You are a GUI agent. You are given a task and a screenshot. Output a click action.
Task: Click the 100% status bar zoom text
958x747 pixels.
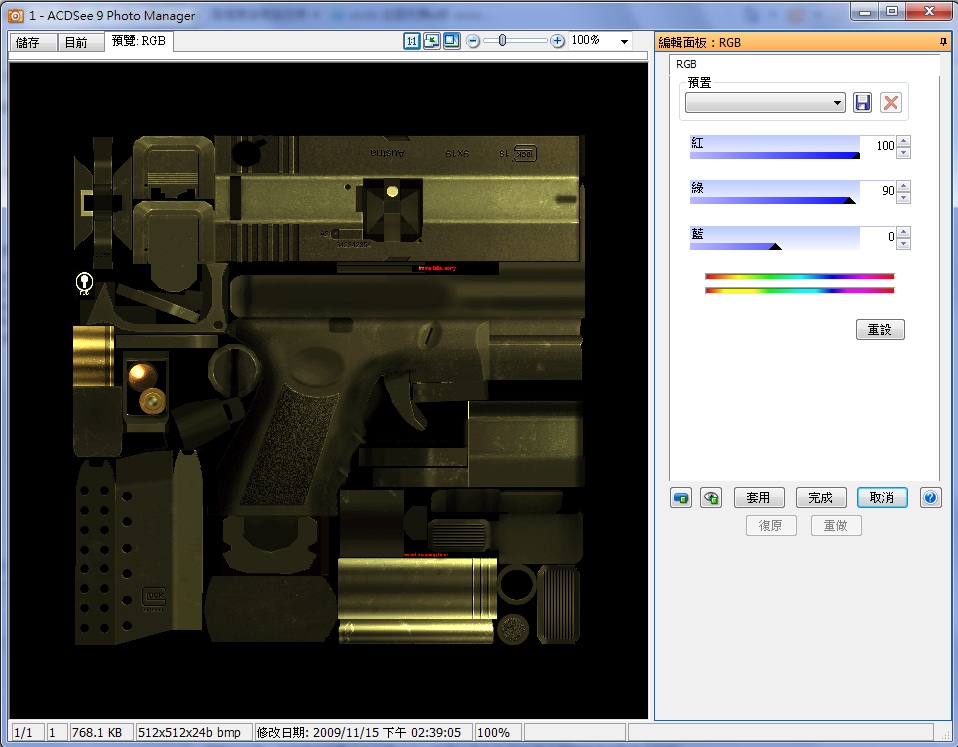tap(492, 732)
